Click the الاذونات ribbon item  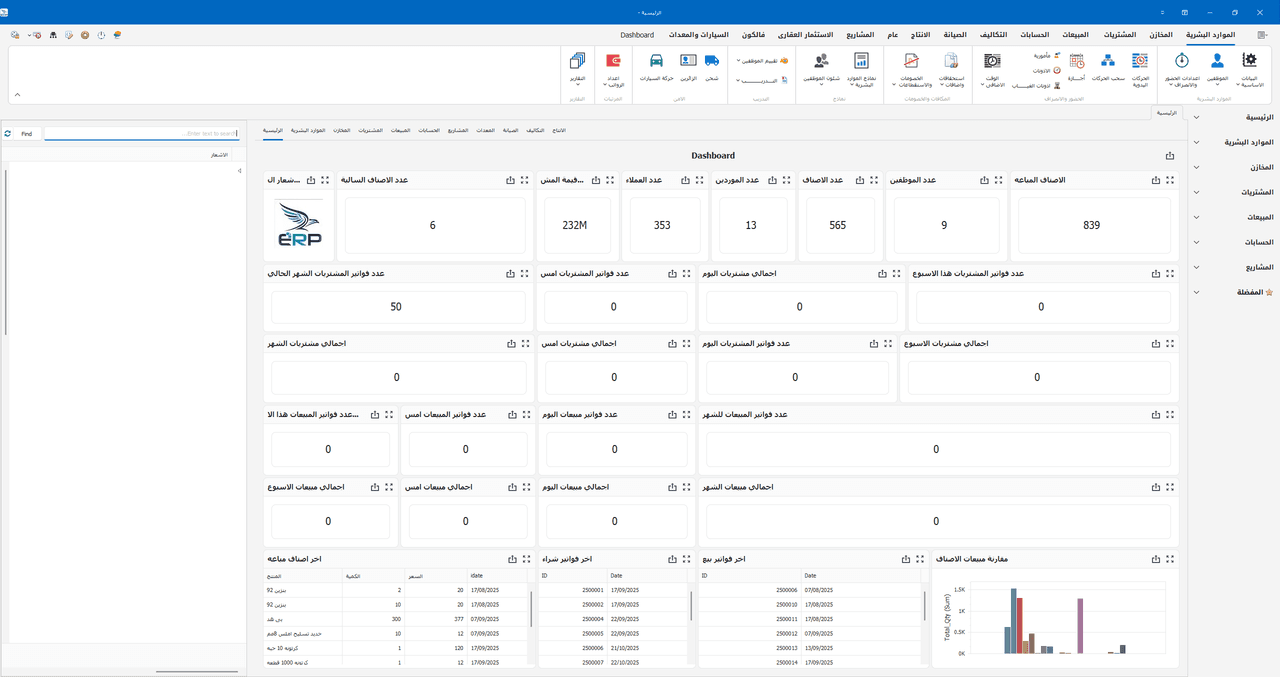coord(1045,70)
